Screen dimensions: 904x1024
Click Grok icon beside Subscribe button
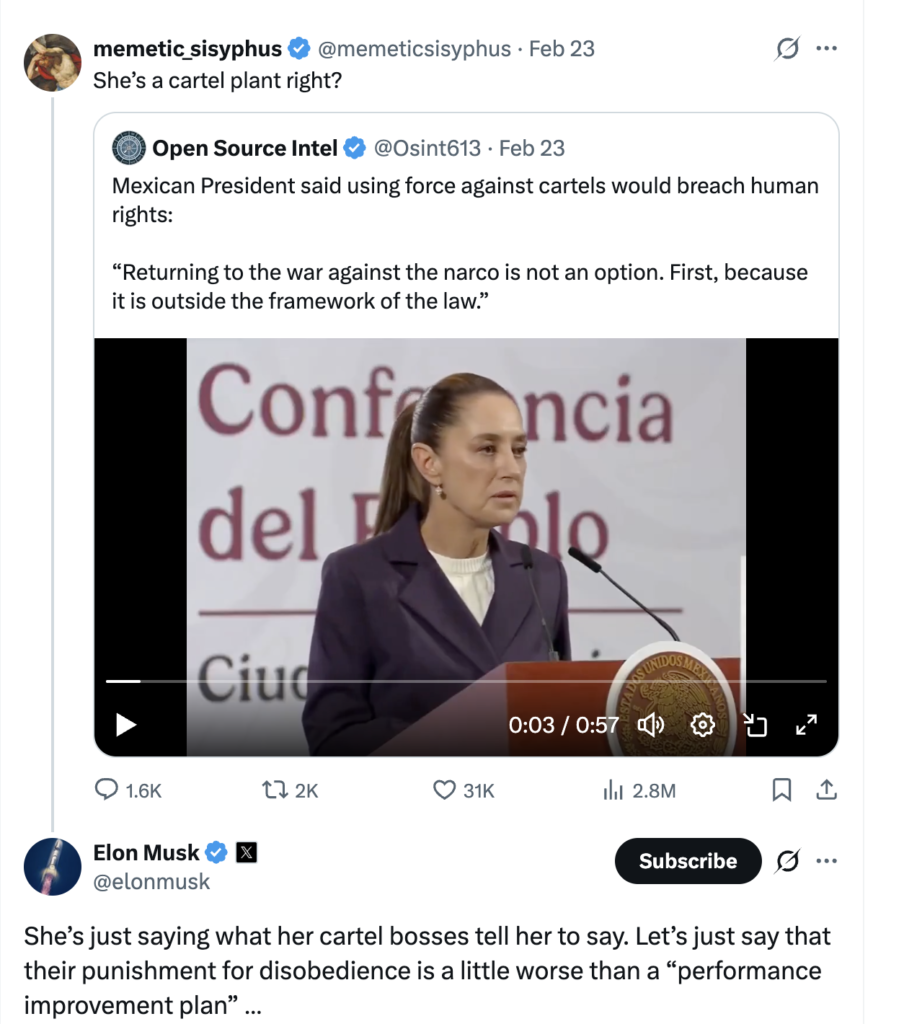point(787,860)
